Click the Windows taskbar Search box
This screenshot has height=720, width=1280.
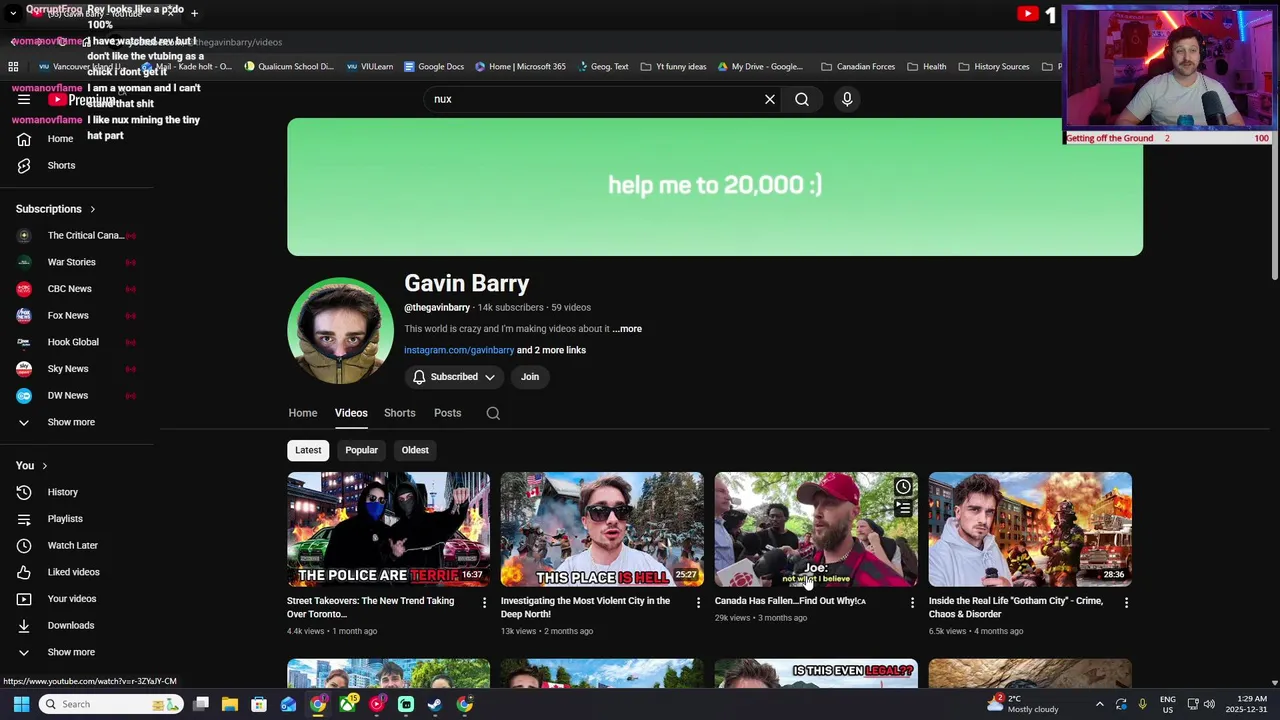[112, 704]
